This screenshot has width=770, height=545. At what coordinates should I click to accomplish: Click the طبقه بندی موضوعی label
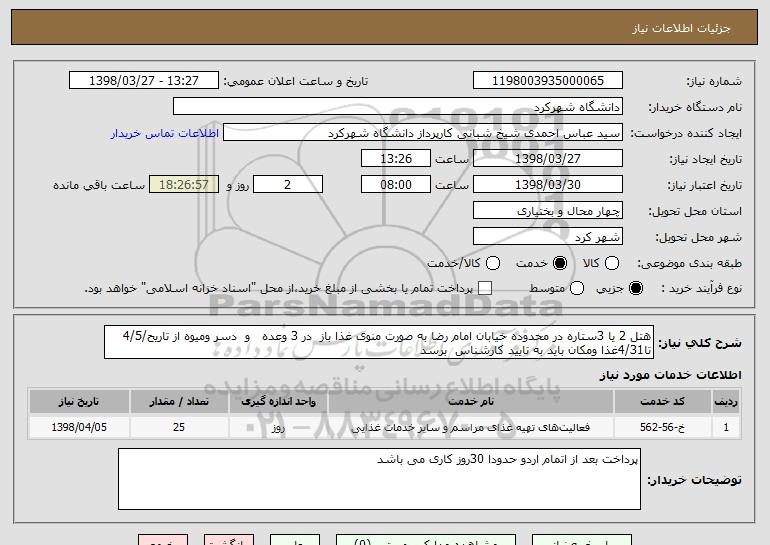click(x=689, y=263)
